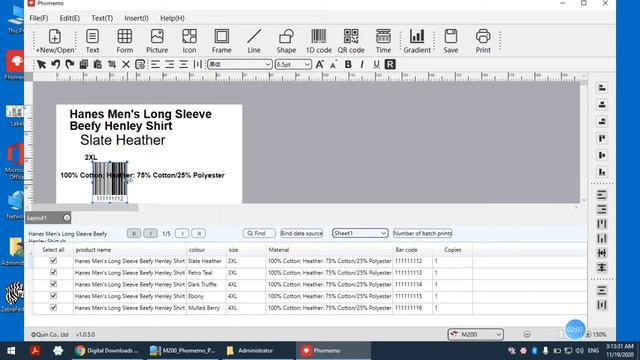Delete the selected object with X
The height and width of the screenshot is (360, 640).
[x=126, y=64]
